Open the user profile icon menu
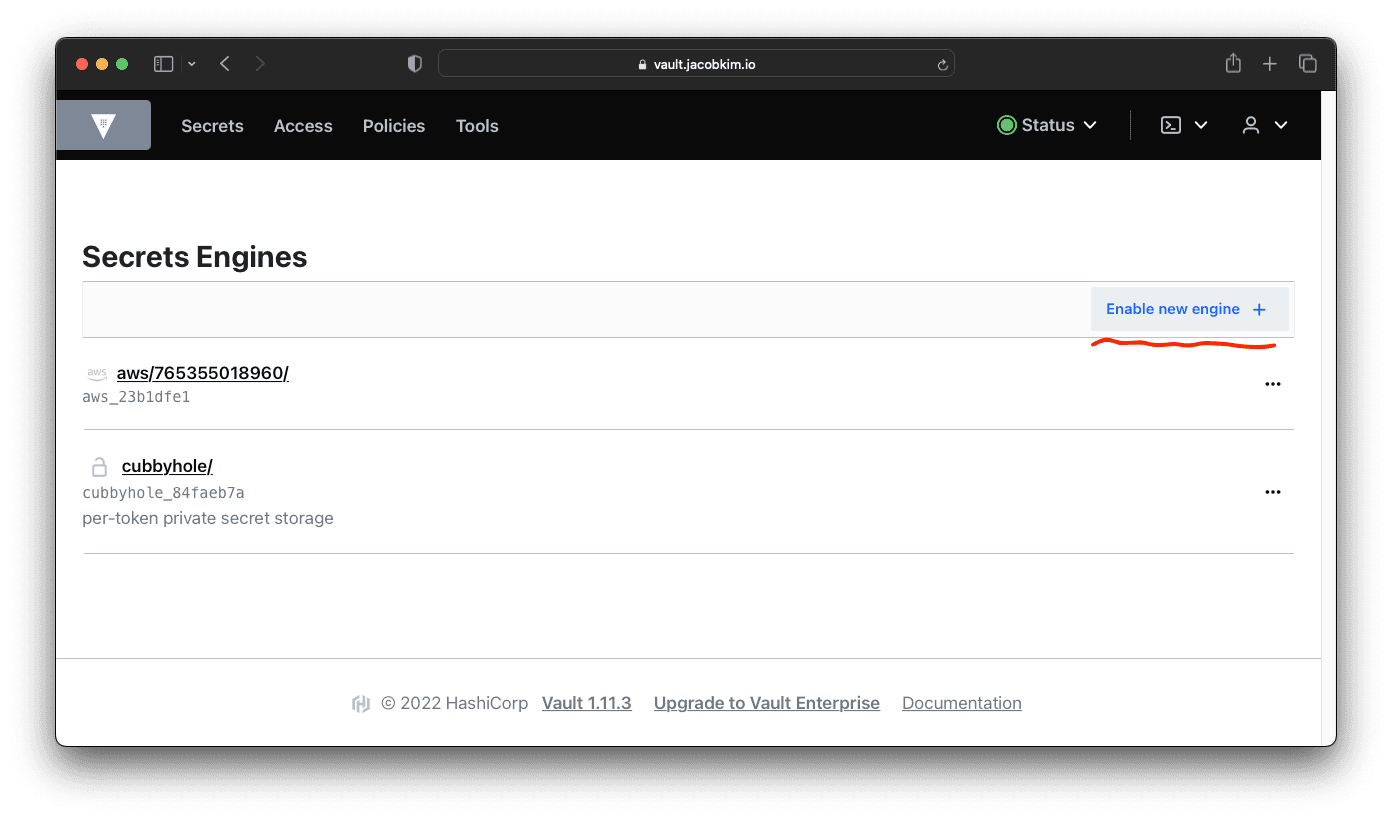 click(1251, 125)
